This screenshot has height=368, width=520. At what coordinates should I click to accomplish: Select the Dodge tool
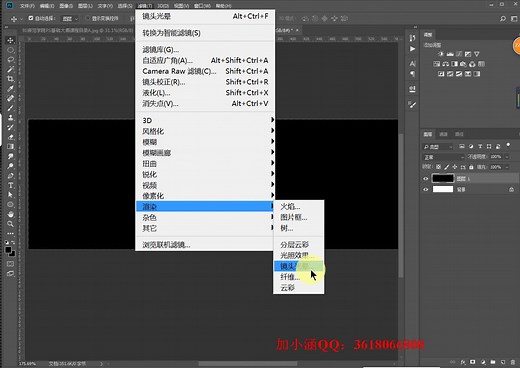point(11,166)
